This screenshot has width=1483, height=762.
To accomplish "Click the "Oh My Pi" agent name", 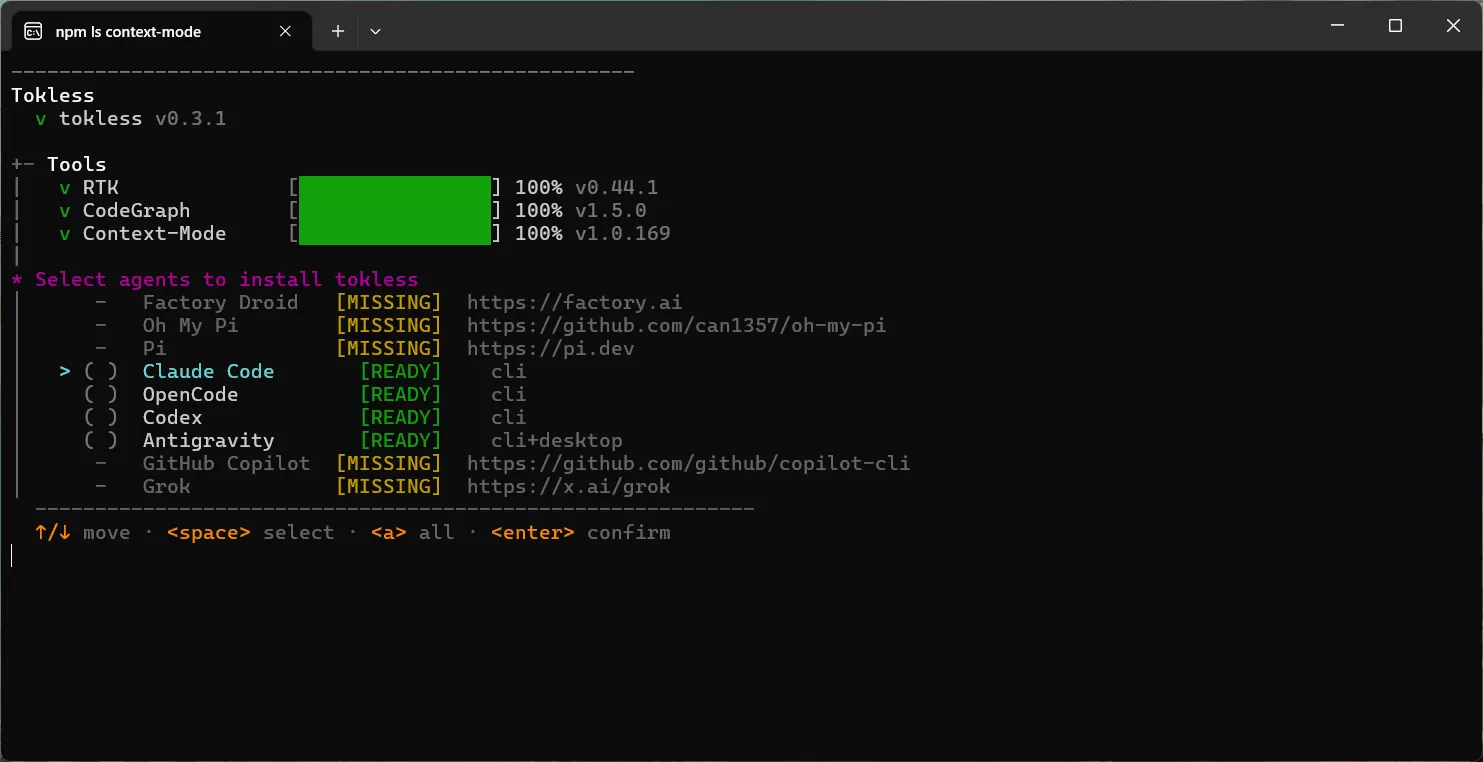I will click(x=190, y=325).
